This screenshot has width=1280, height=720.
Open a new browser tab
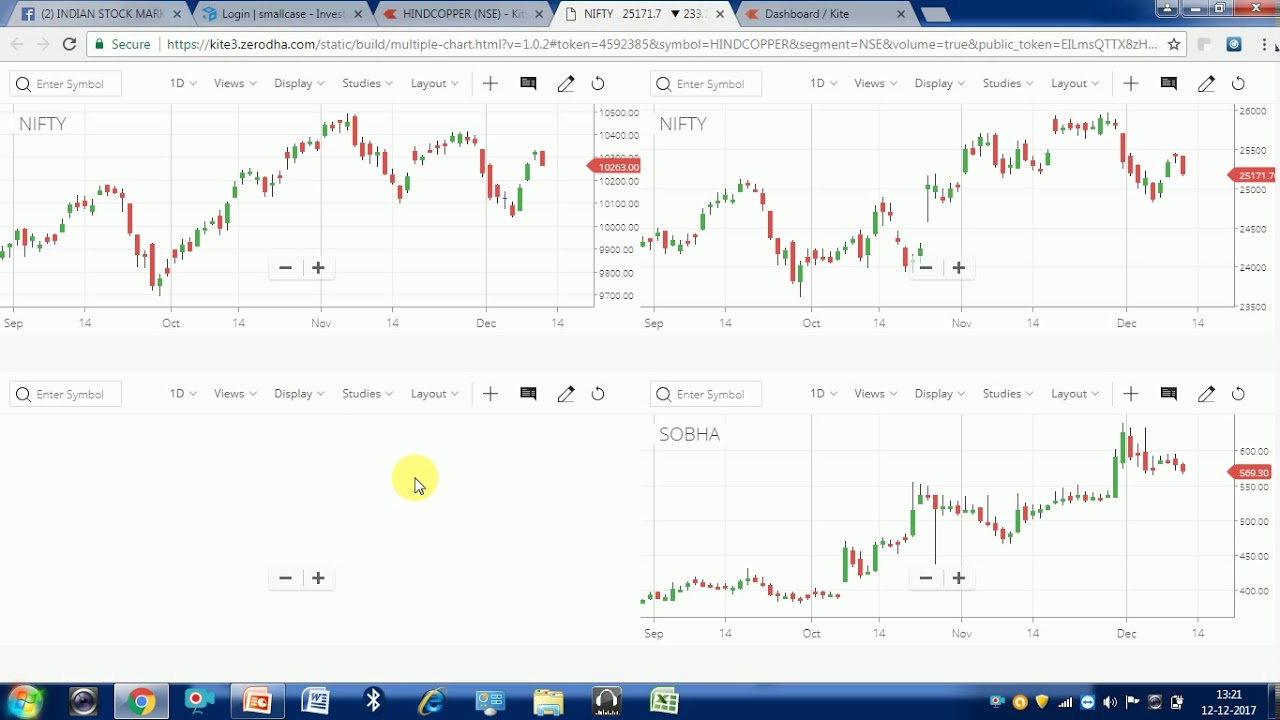(935, 15)
